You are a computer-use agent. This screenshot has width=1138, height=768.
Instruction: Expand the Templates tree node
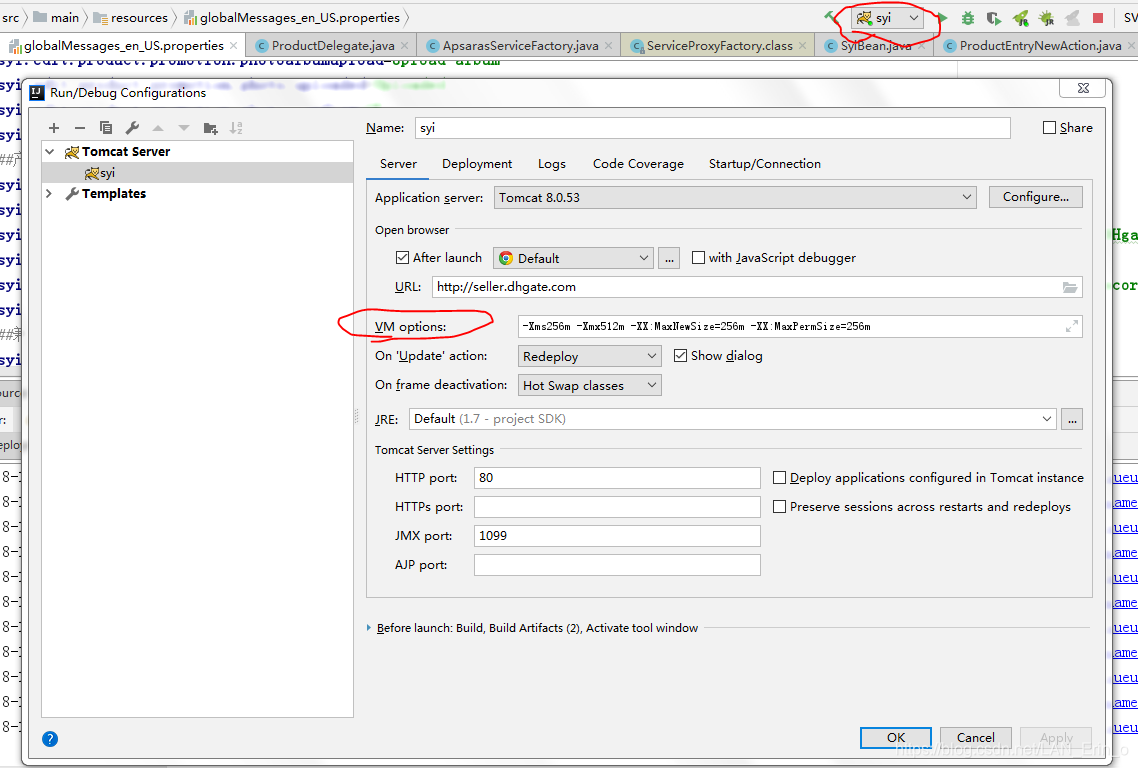pyautogui.click(x=49, y=194)
